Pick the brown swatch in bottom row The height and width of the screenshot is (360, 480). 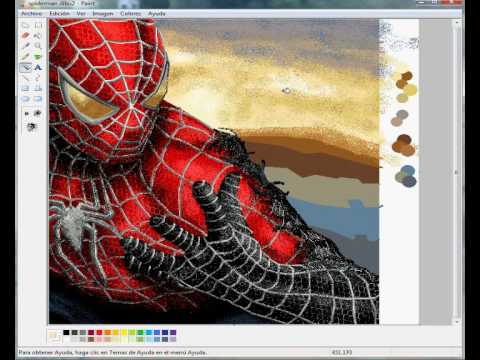pos(91,339)
